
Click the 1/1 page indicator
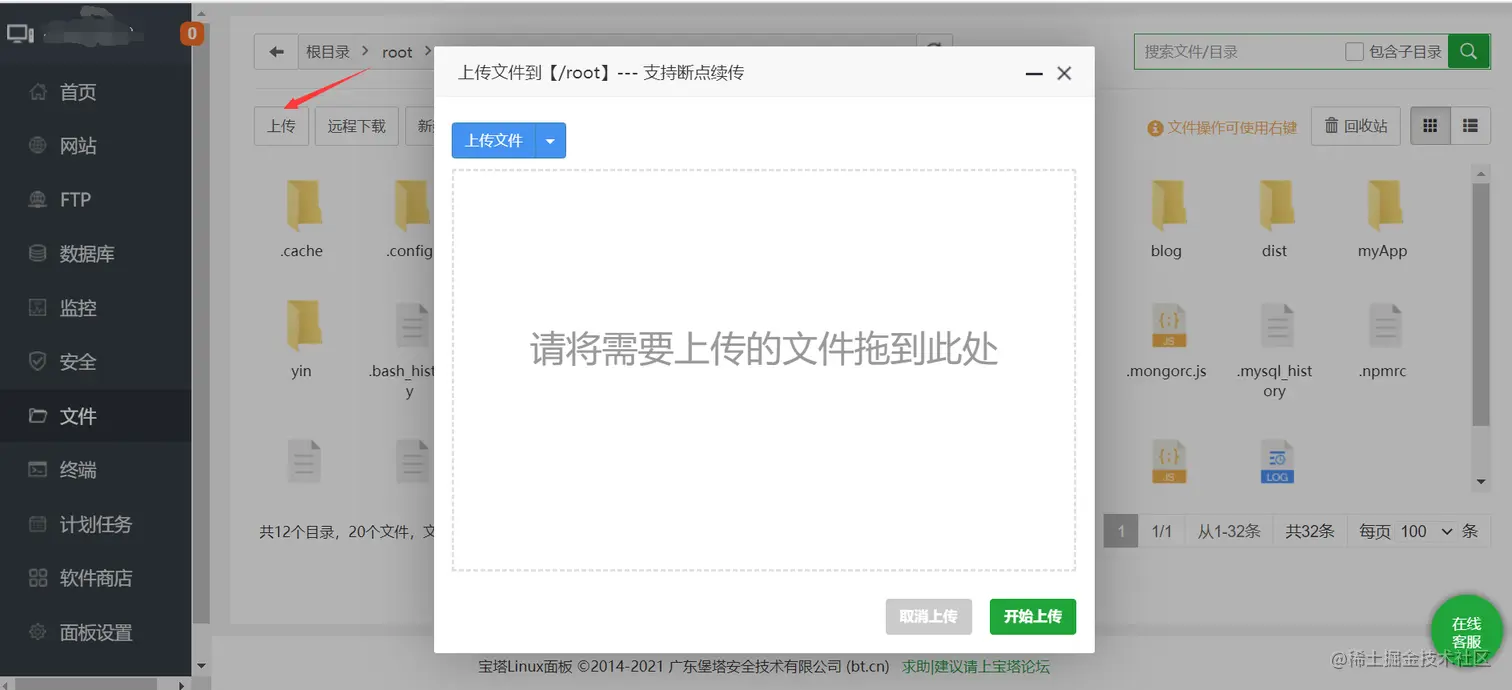pos(1162,531)
